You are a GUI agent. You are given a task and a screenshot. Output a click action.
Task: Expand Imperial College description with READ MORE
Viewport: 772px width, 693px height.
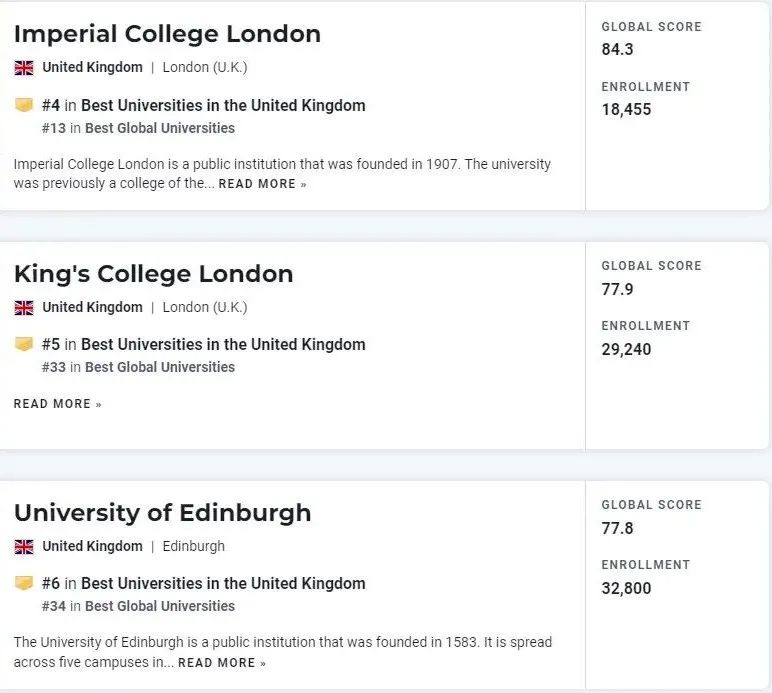(x=262, y=184)
